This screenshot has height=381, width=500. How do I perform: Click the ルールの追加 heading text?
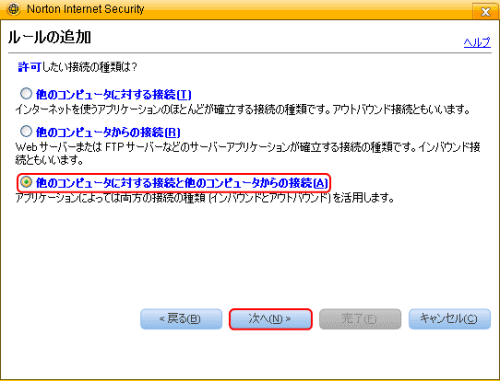coord(49,37)
